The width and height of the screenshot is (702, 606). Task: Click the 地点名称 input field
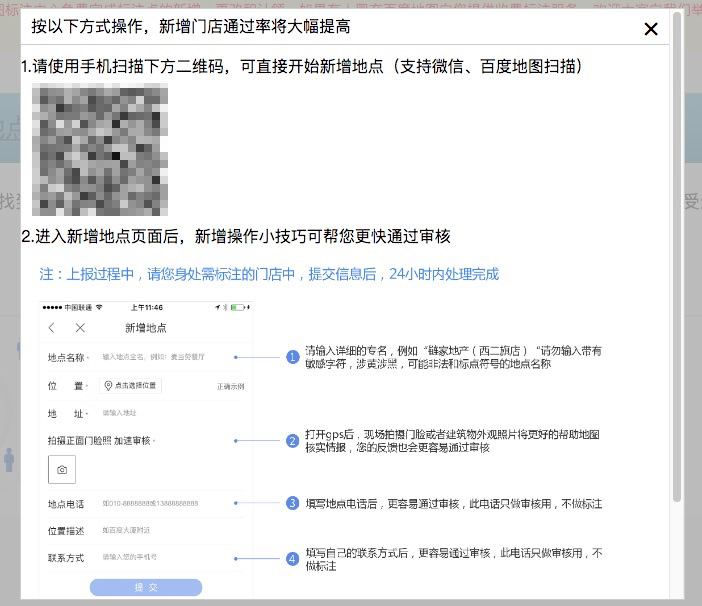[x=154, y=357]
